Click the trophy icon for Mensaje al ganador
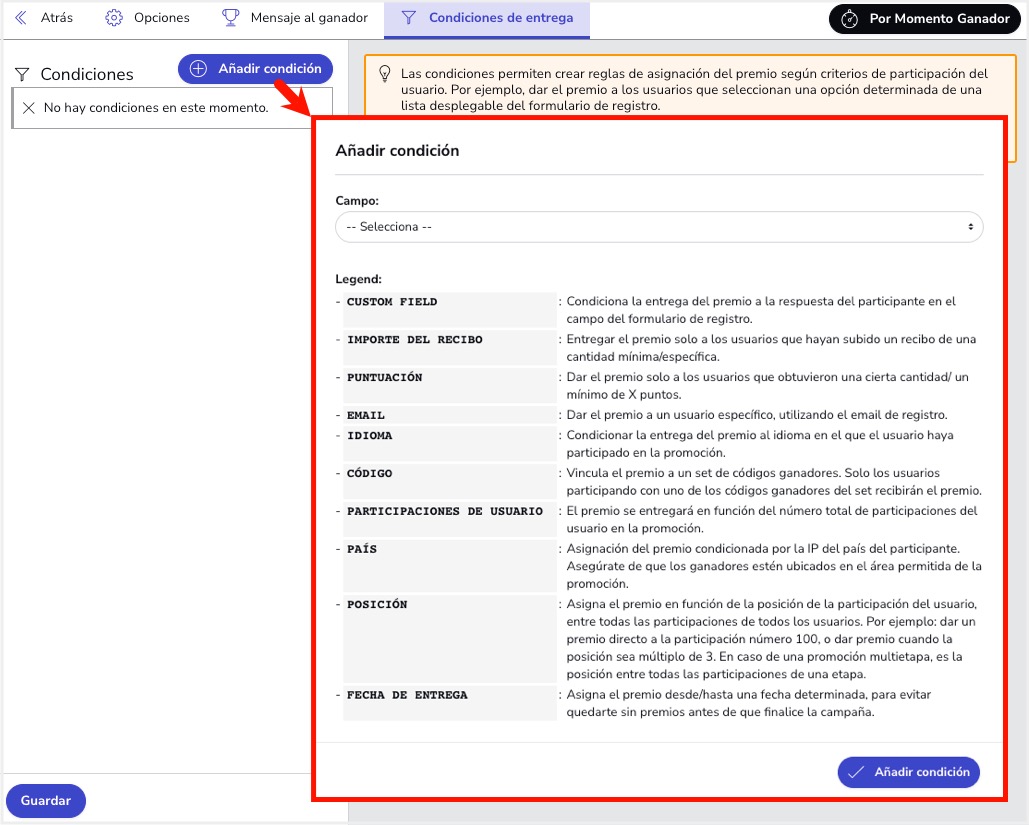Screen dimensions: 1029x825 [231, 18]
